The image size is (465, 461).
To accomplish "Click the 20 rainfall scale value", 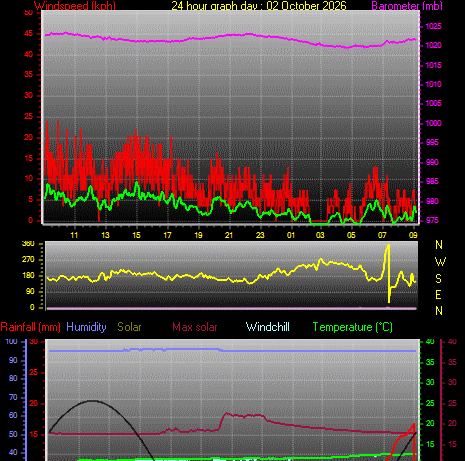I will pyautogui.click(x=34, y=404).
